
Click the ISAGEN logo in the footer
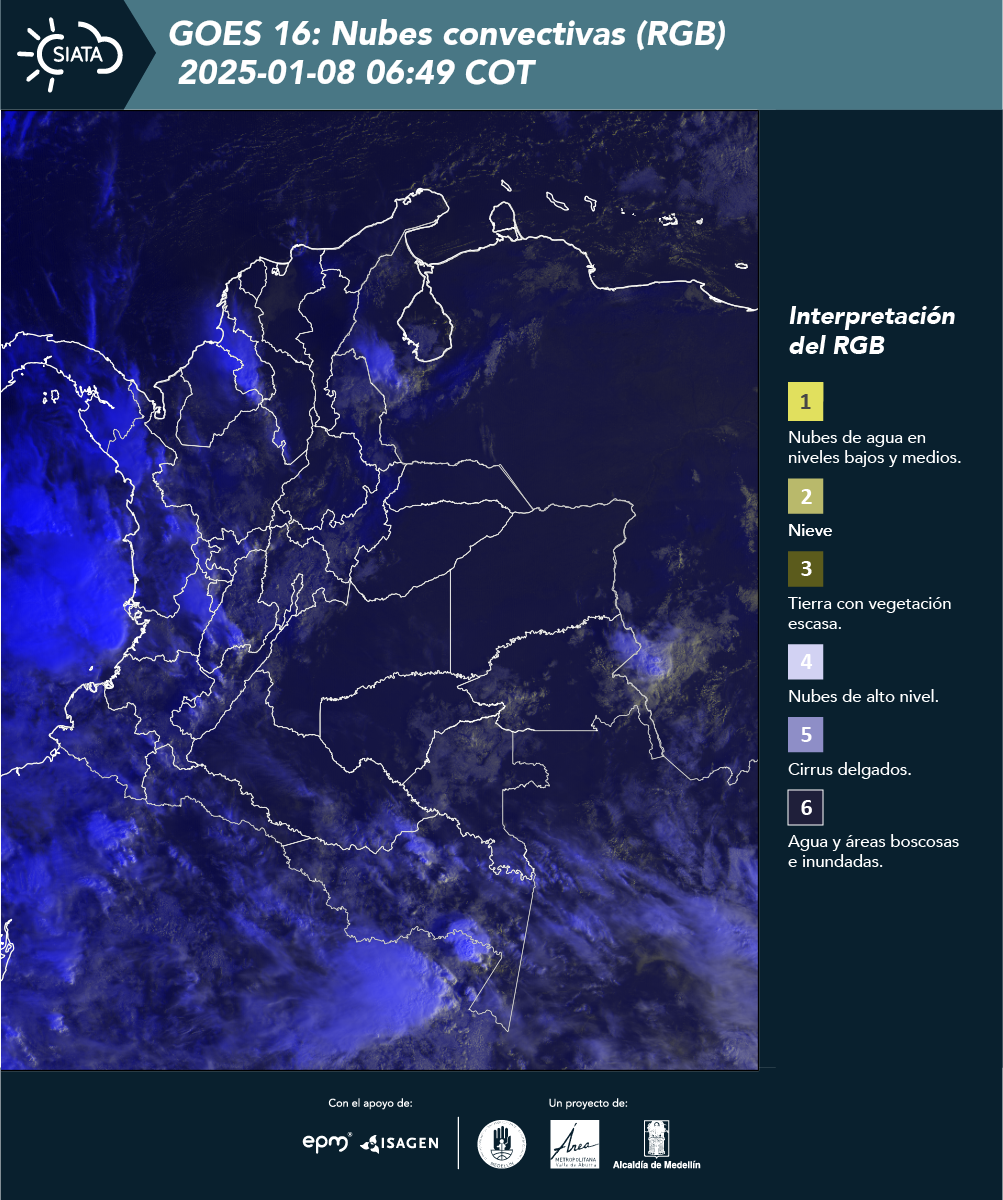click(x=399, y=1143)
